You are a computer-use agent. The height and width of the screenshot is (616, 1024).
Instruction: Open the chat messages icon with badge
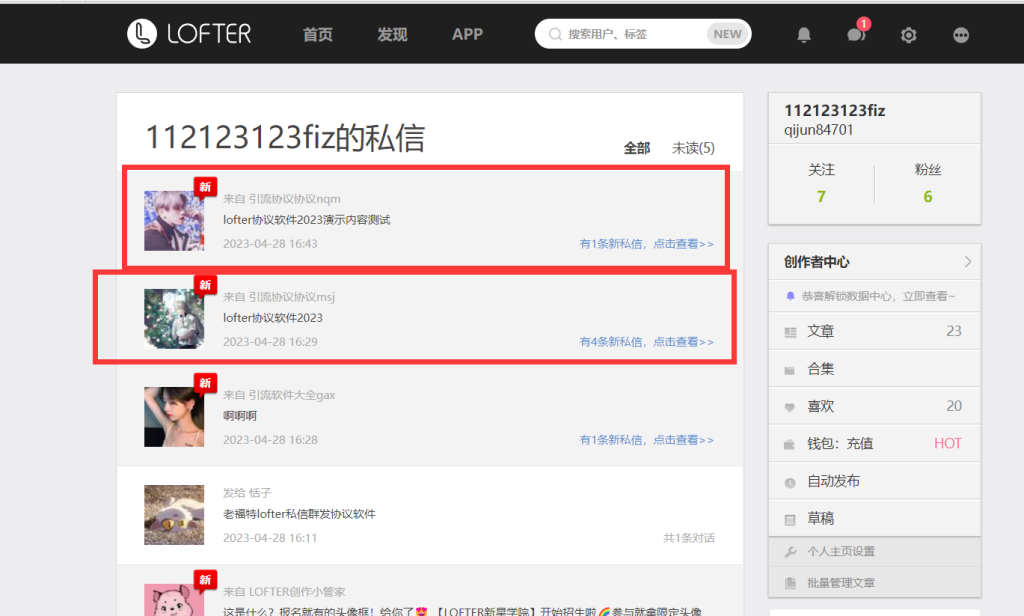click(x=855, y=35)
